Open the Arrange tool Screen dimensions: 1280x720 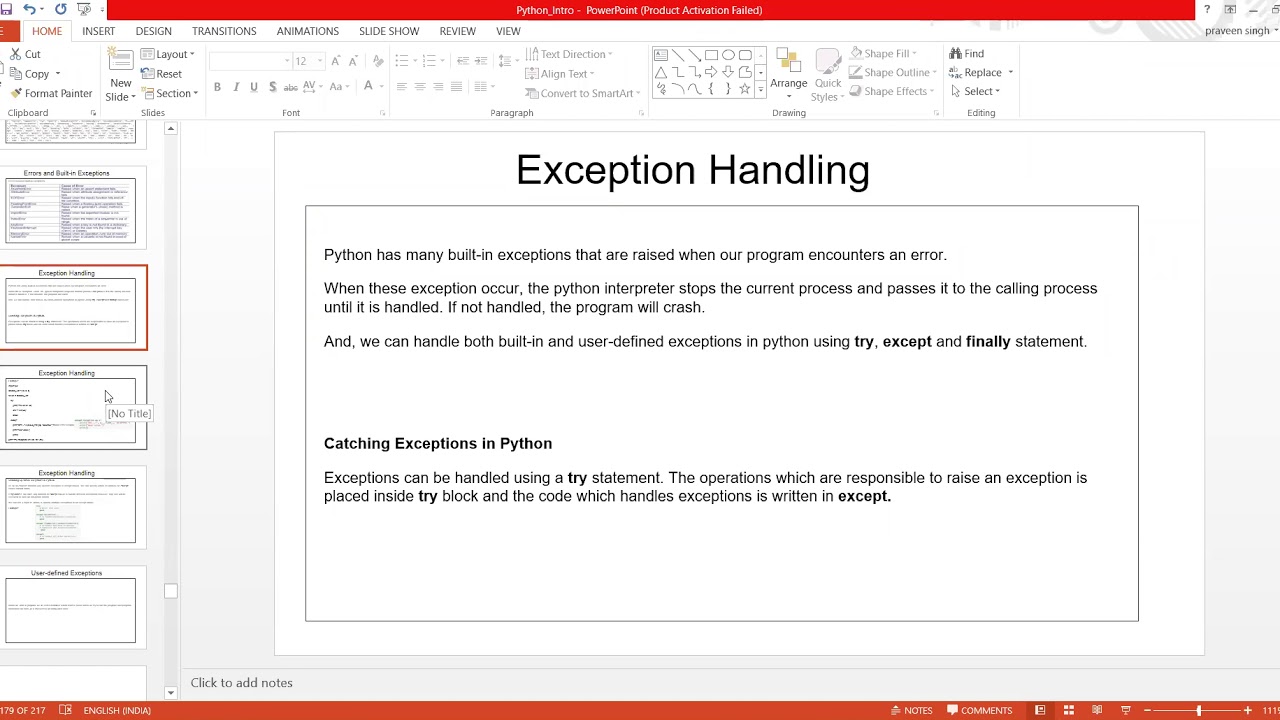pos(788,75)
